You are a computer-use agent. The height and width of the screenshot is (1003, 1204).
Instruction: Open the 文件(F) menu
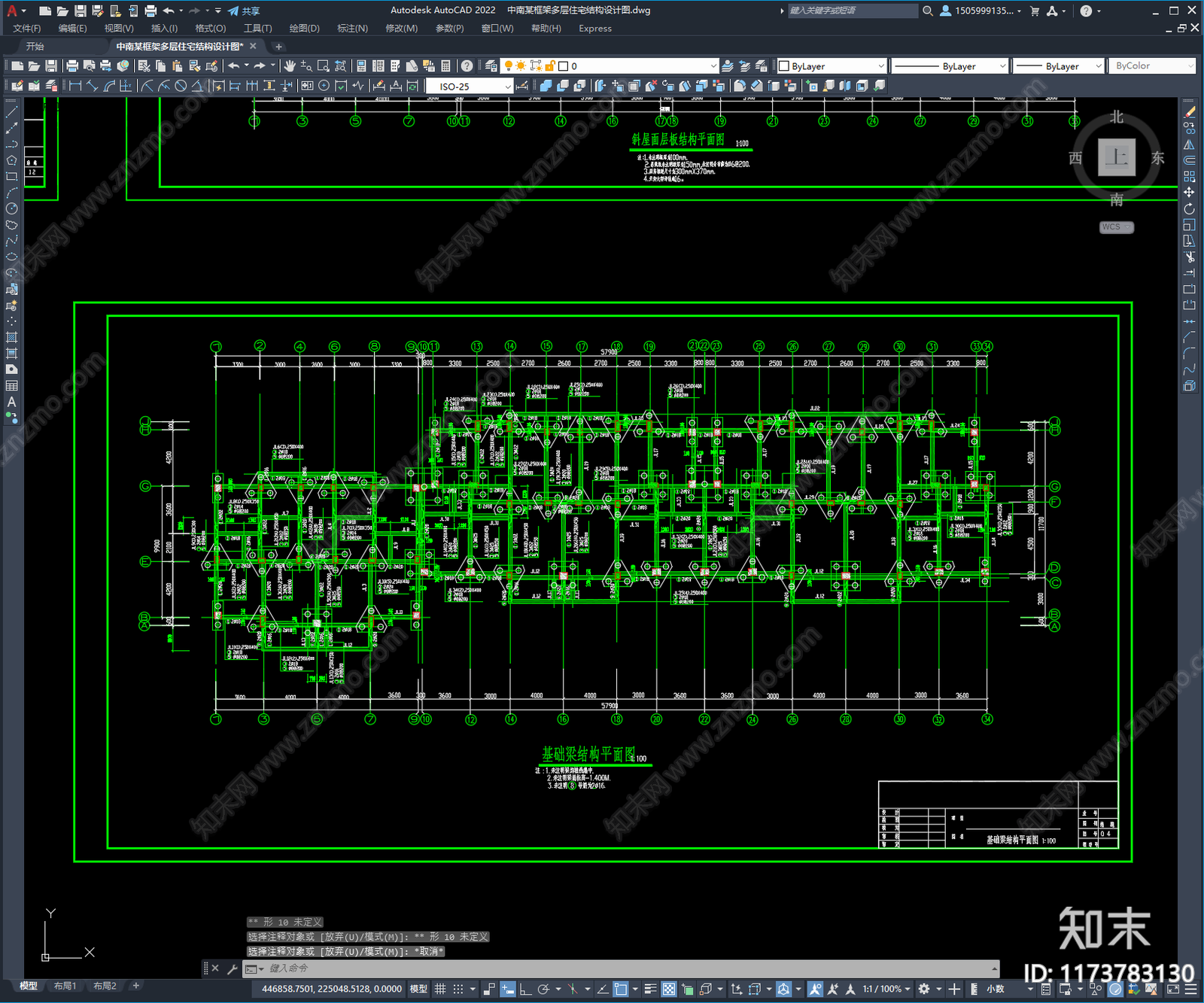click(x=27, y=29)
